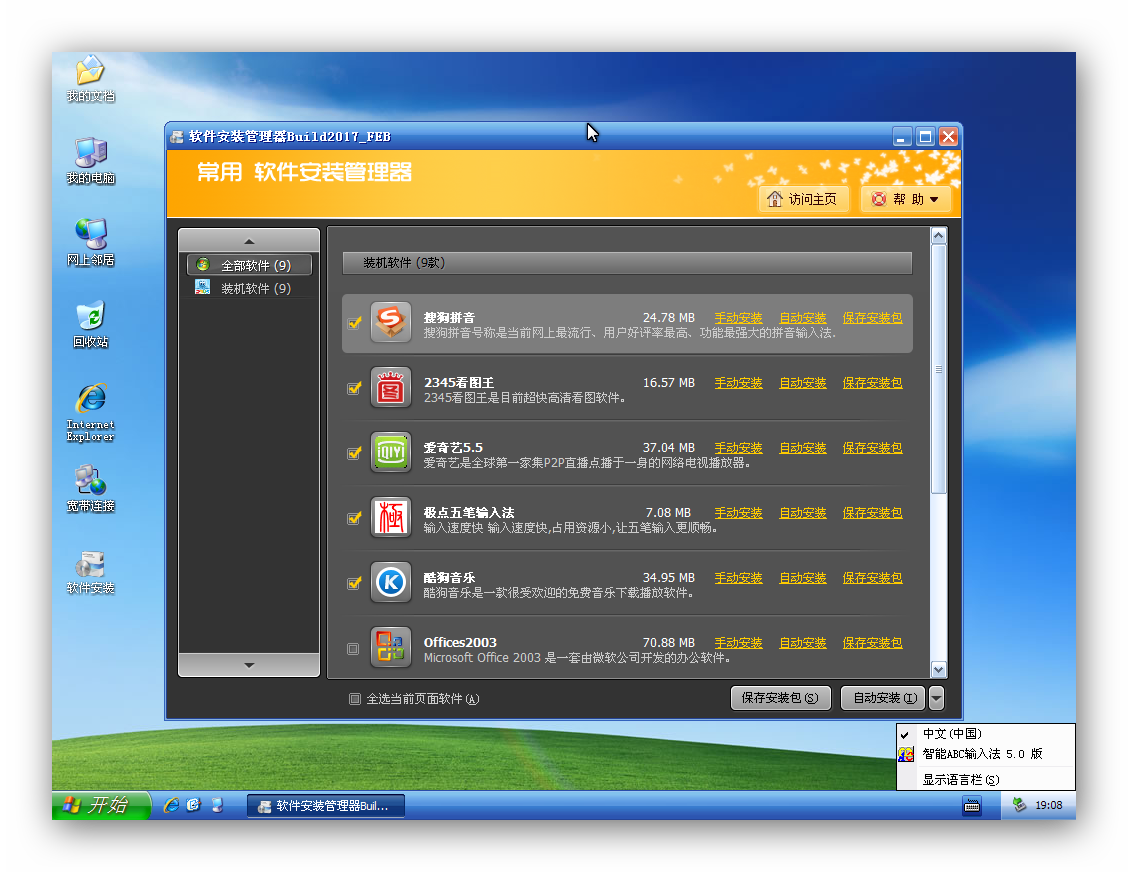
Task: Click the sidebar scroll-down arrow bar
Action: pos(249,665)
